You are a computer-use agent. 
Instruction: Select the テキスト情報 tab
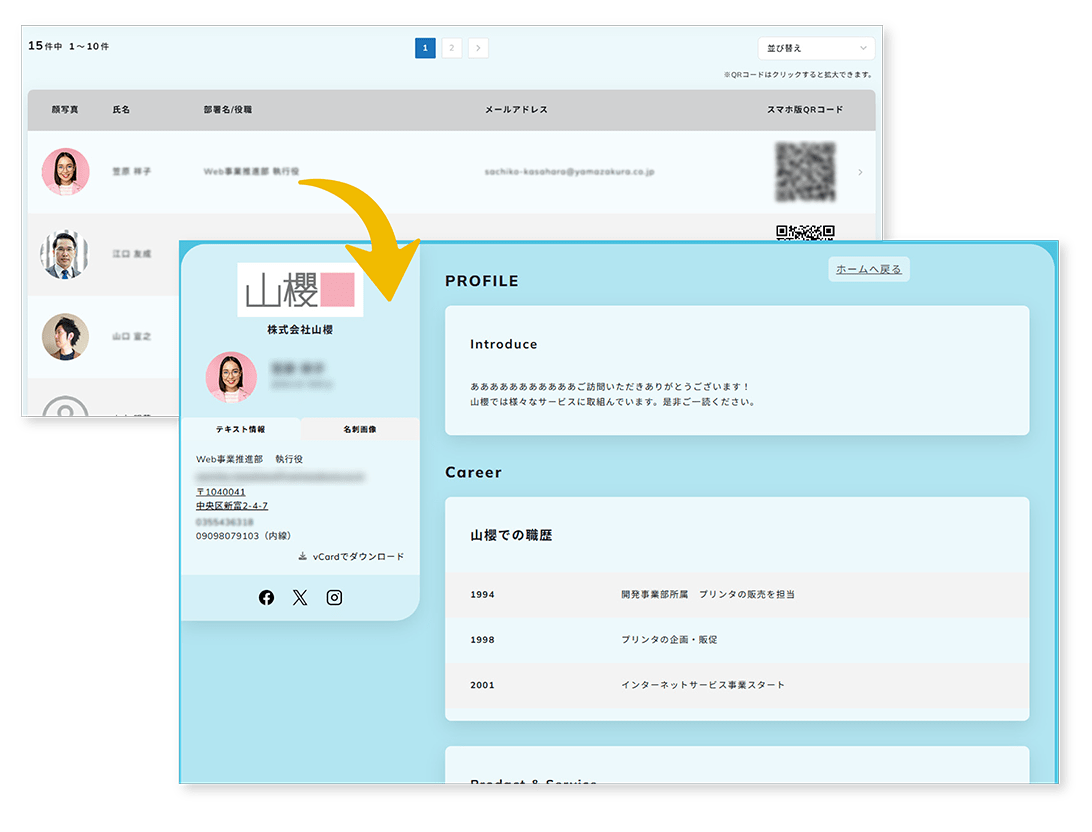click(240, 429)
